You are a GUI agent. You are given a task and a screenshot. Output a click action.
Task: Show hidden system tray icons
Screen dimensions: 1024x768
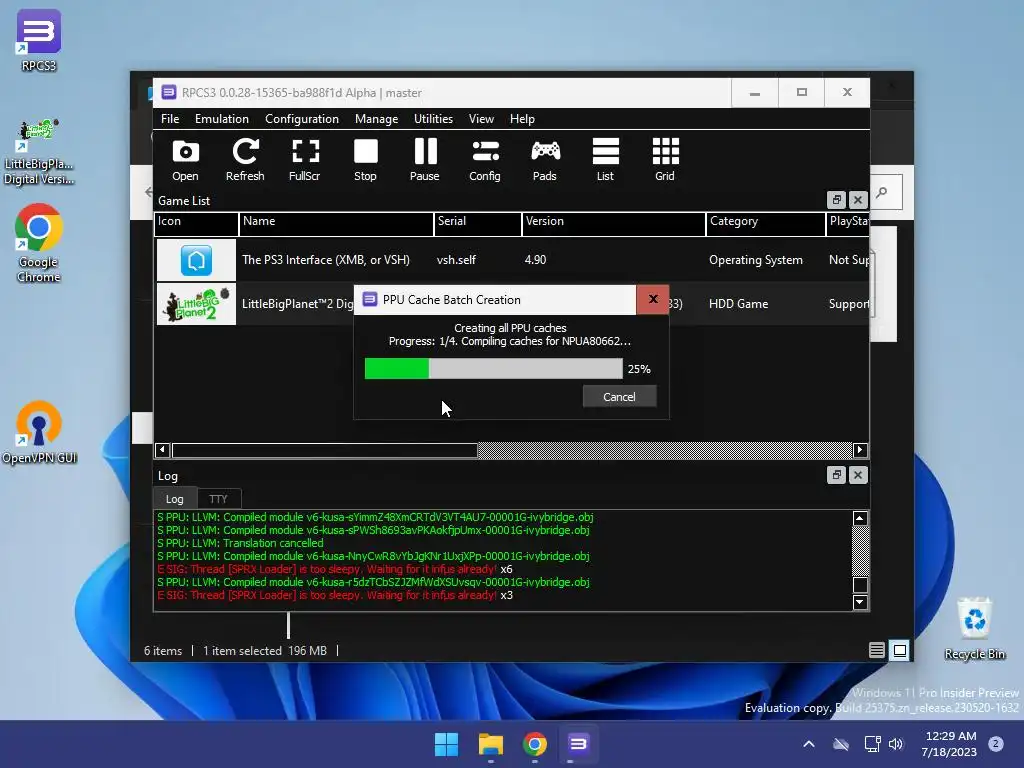click(x=808, y=744)
